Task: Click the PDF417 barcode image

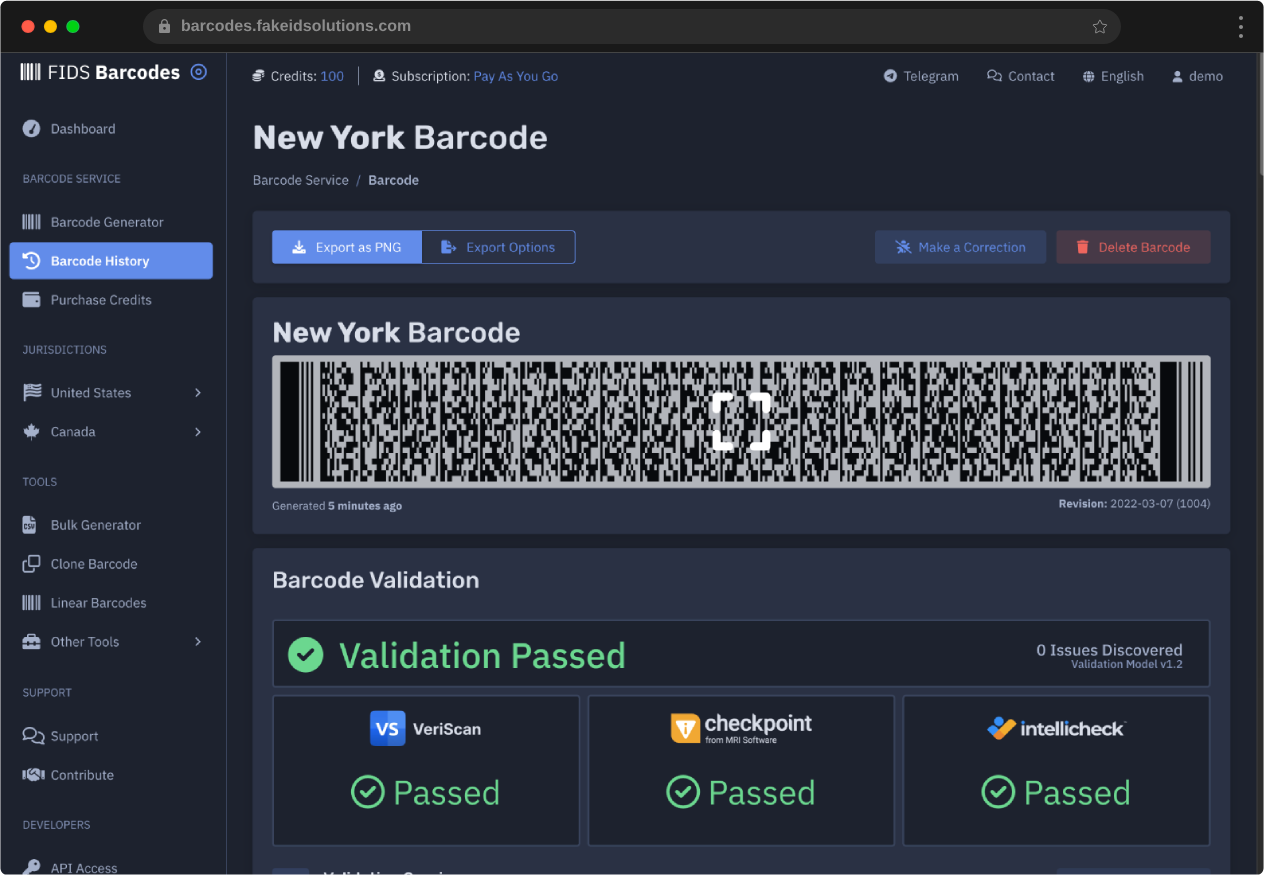Action: click(x=741, y=421)
